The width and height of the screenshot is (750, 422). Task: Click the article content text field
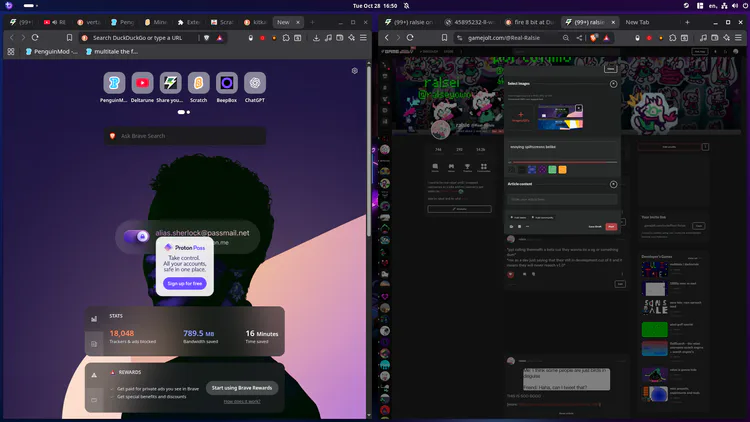[x=562, y=200]
